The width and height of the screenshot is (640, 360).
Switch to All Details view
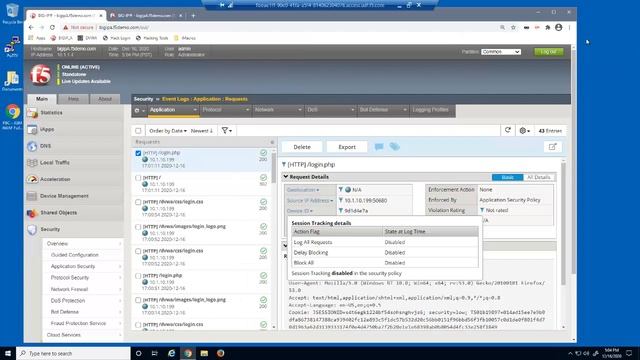pos(539,177)
